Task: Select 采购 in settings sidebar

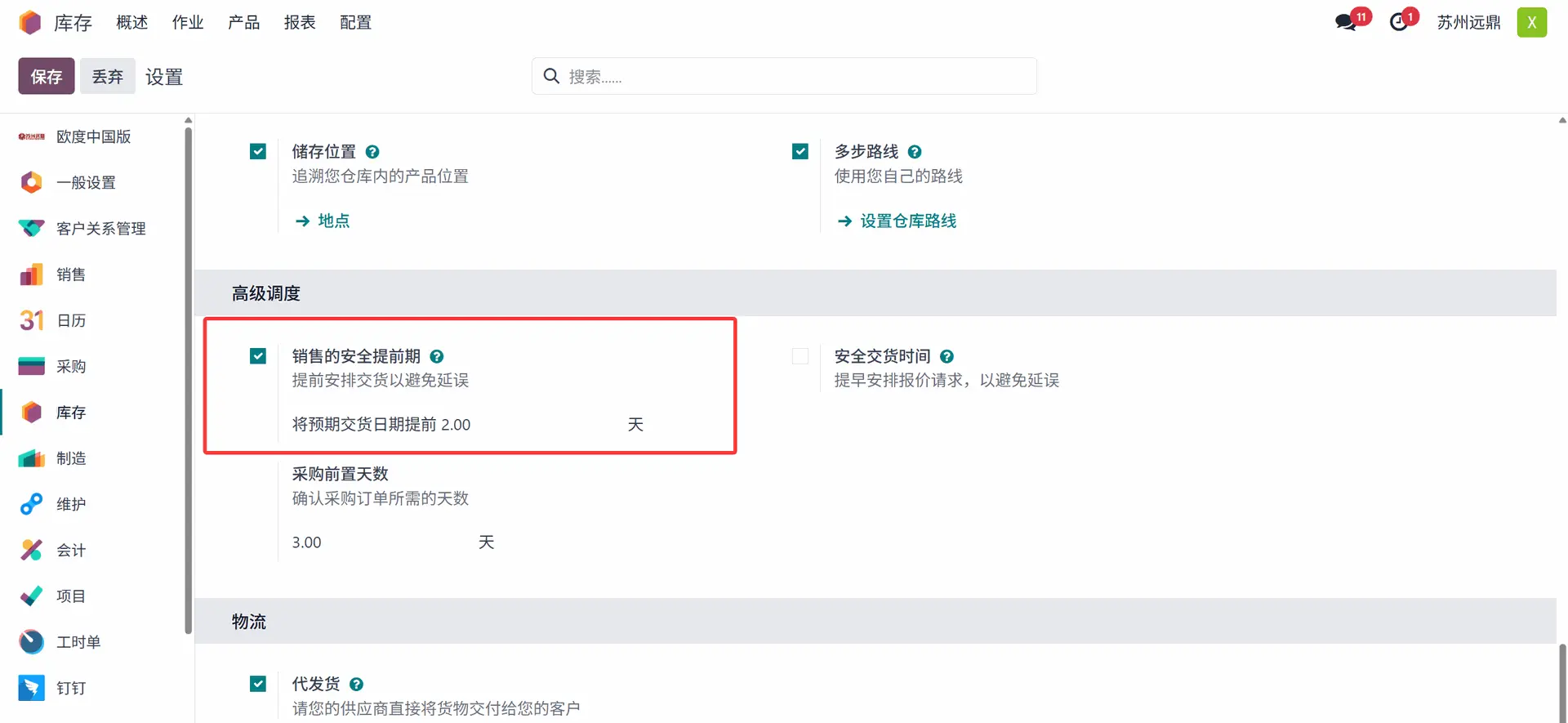Action: [x=71, y=367]
